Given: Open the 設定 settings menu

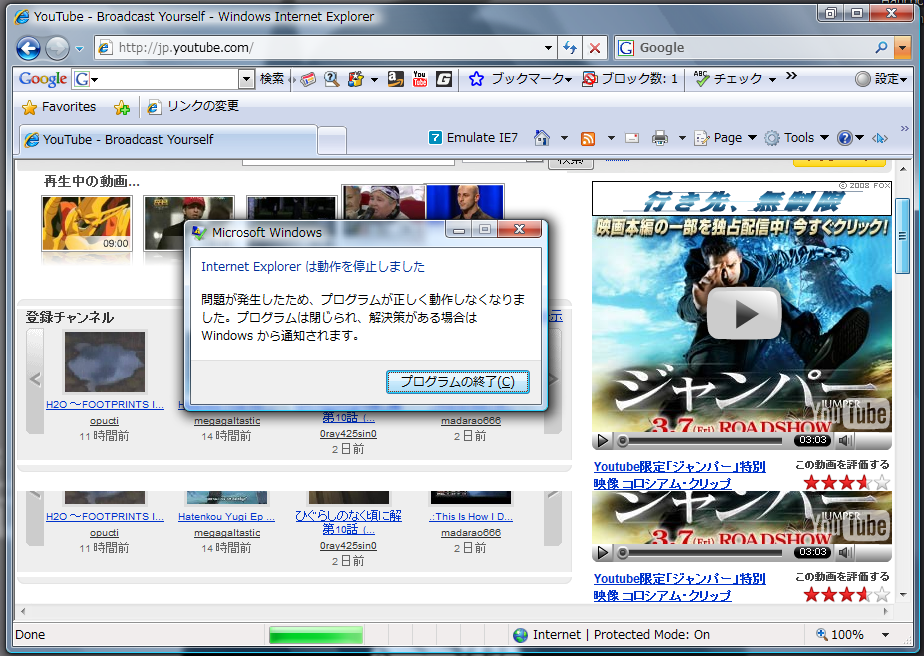Looking at the screenshot, I should coord(881,78).
